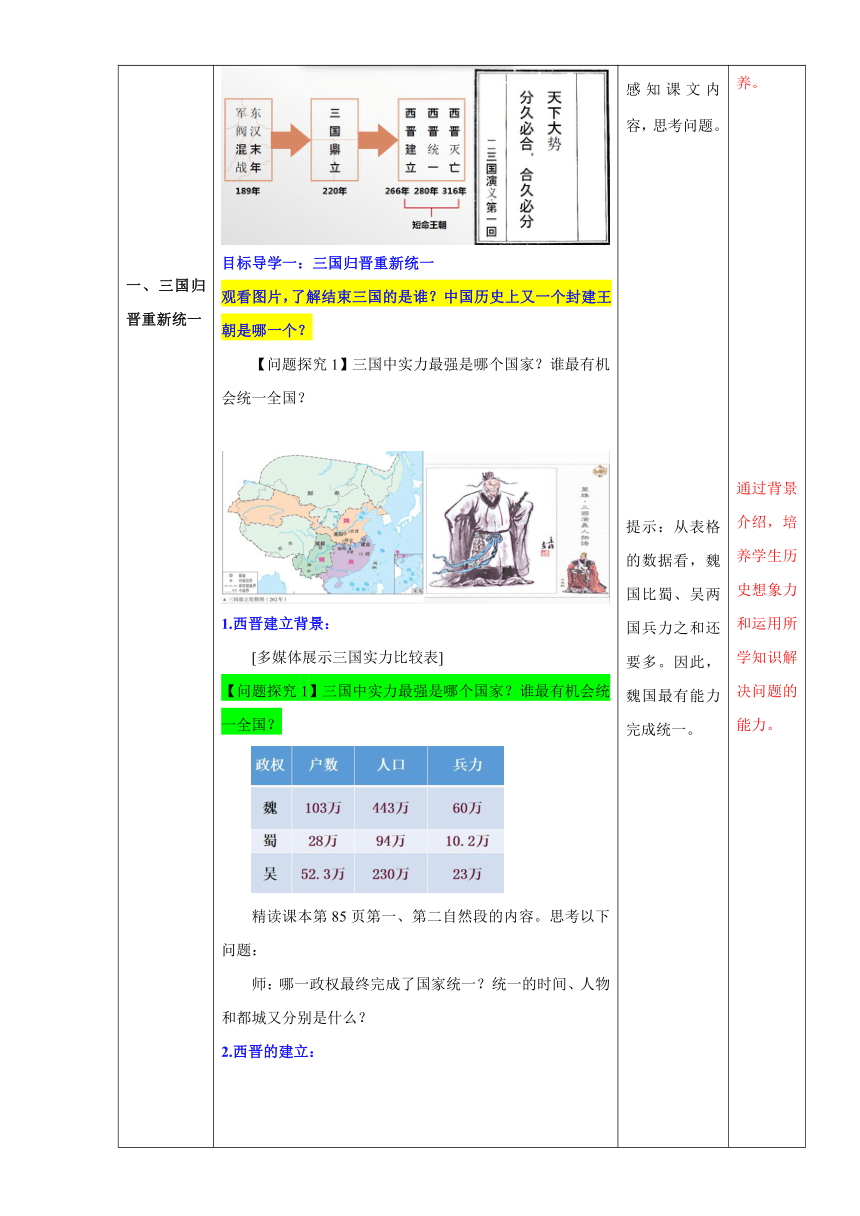
Task: Click the heading 目标导学一：三国归晋重新统一
Action: pyautogui.click(x=327, y=264)
